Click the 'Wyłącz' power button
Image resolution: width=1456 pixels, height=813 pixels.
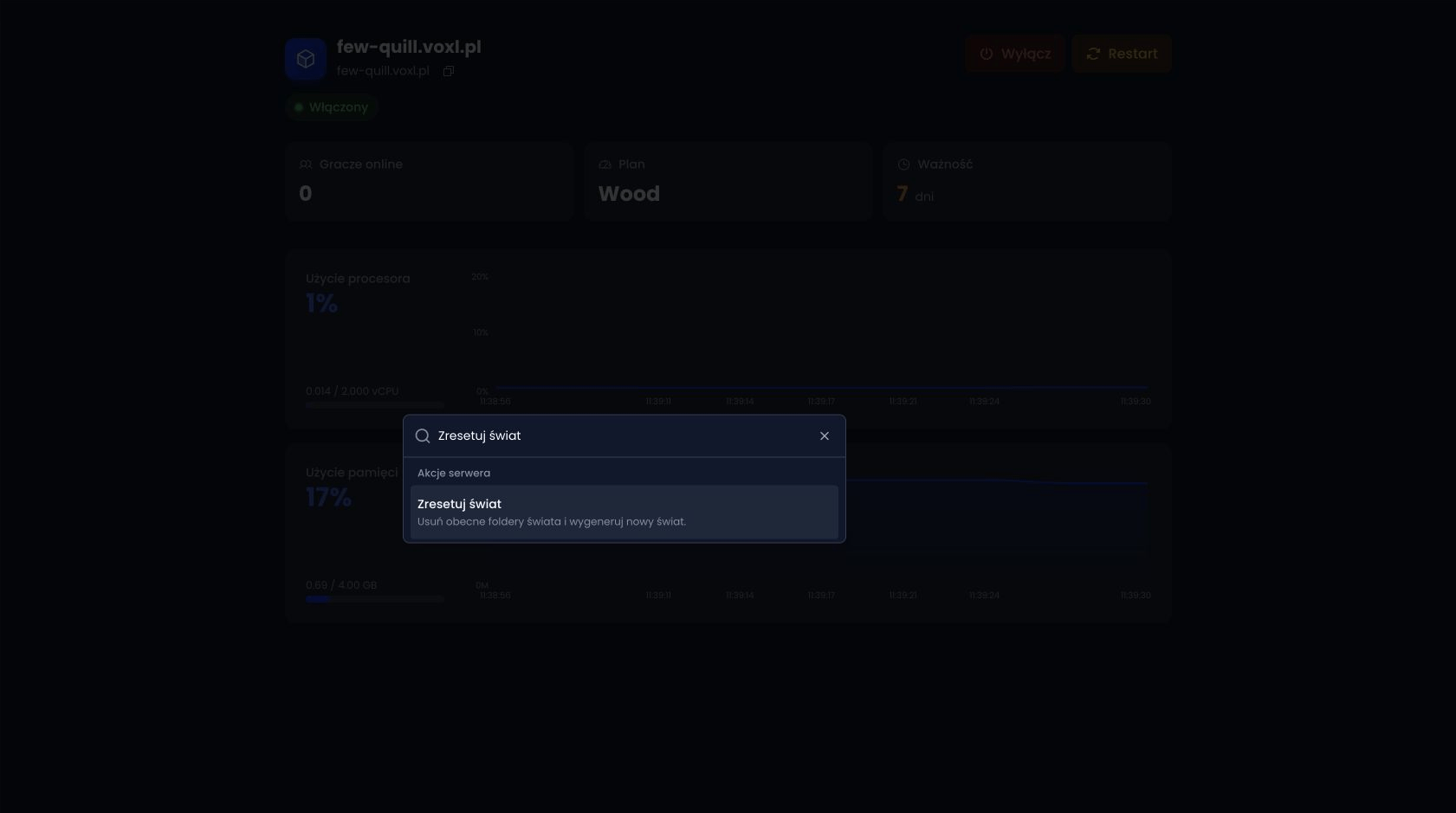pyautogui.click(x=1015, y=54)
